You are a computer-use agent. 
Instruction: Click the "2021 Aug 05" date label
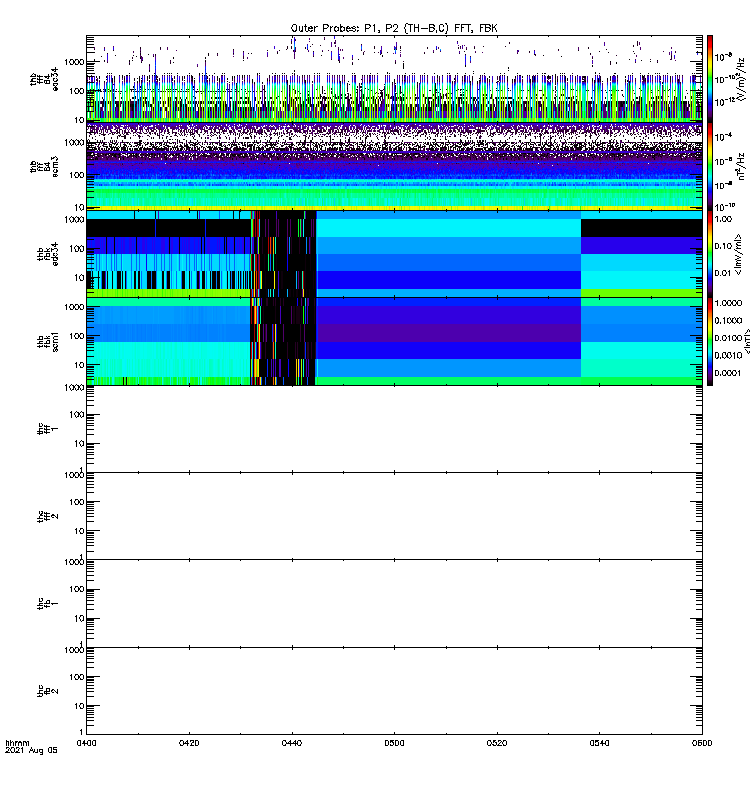[31, 751]
